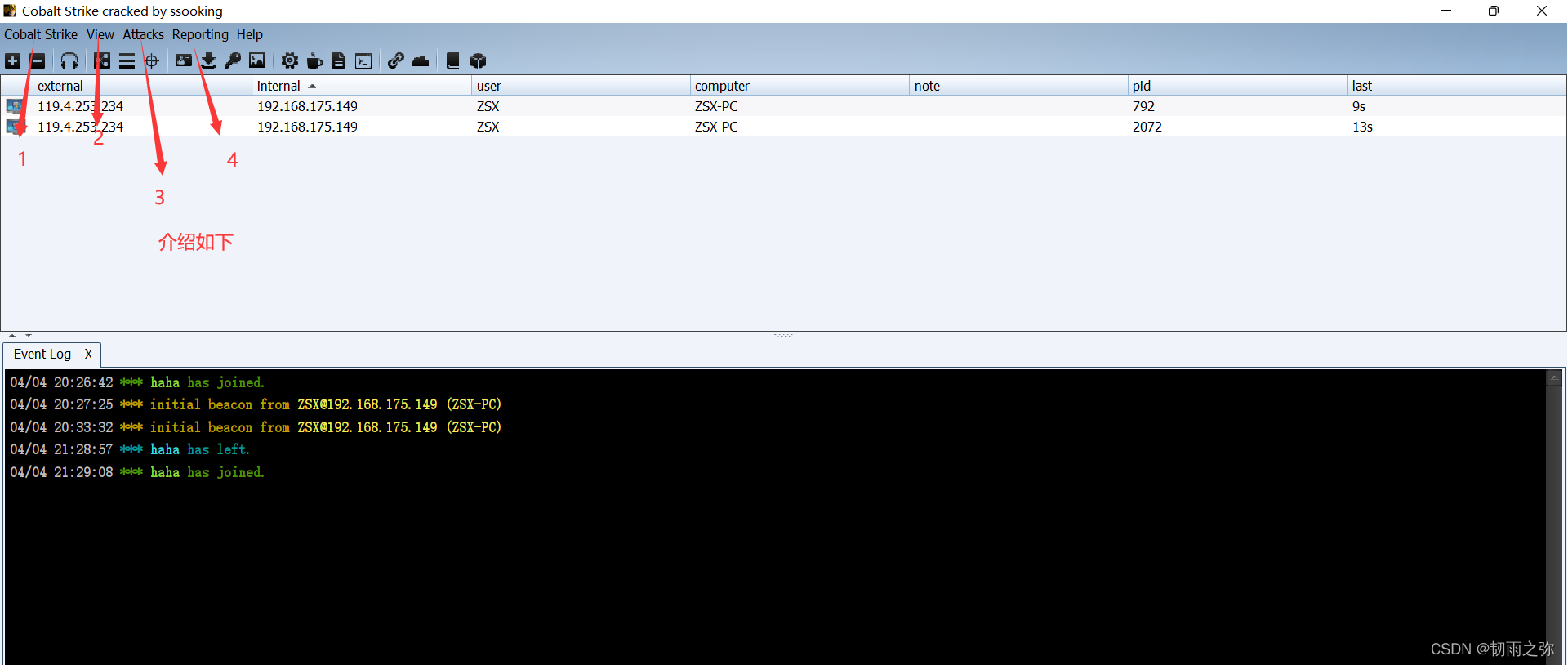
Task: Open the about cube icon
Action: pos(479,61)
